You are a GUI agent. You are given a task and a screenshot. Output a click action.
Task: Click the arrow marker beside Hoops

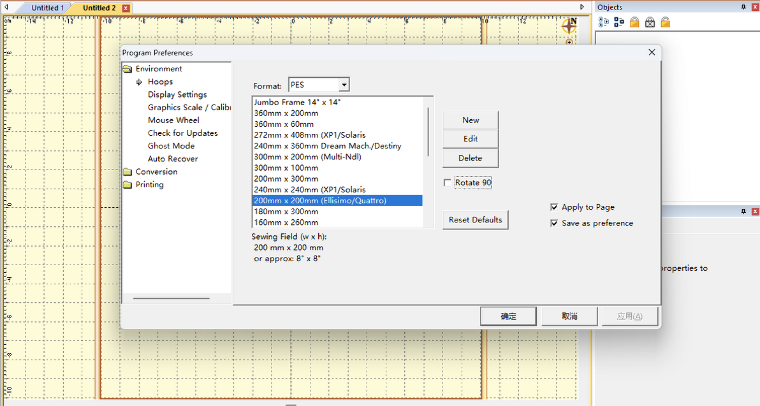[139, 82]
